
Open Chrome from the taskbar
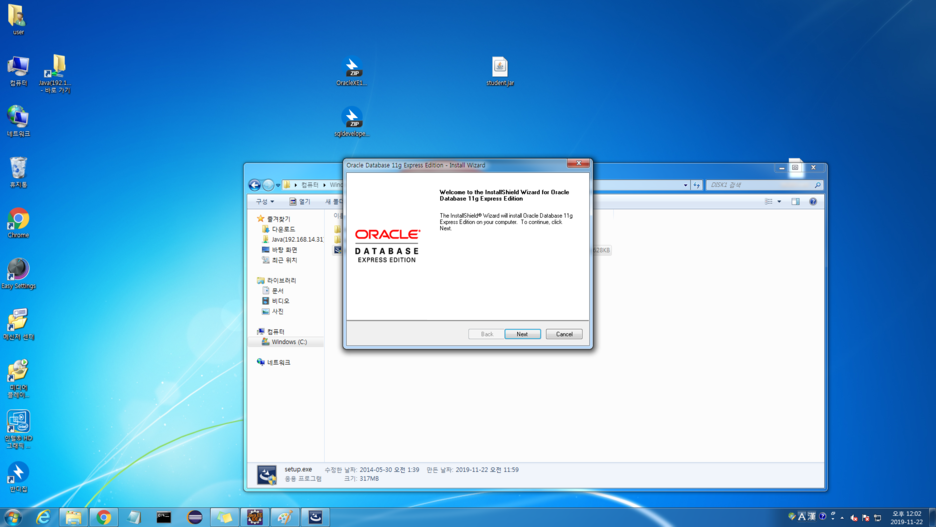coord(104,517)
